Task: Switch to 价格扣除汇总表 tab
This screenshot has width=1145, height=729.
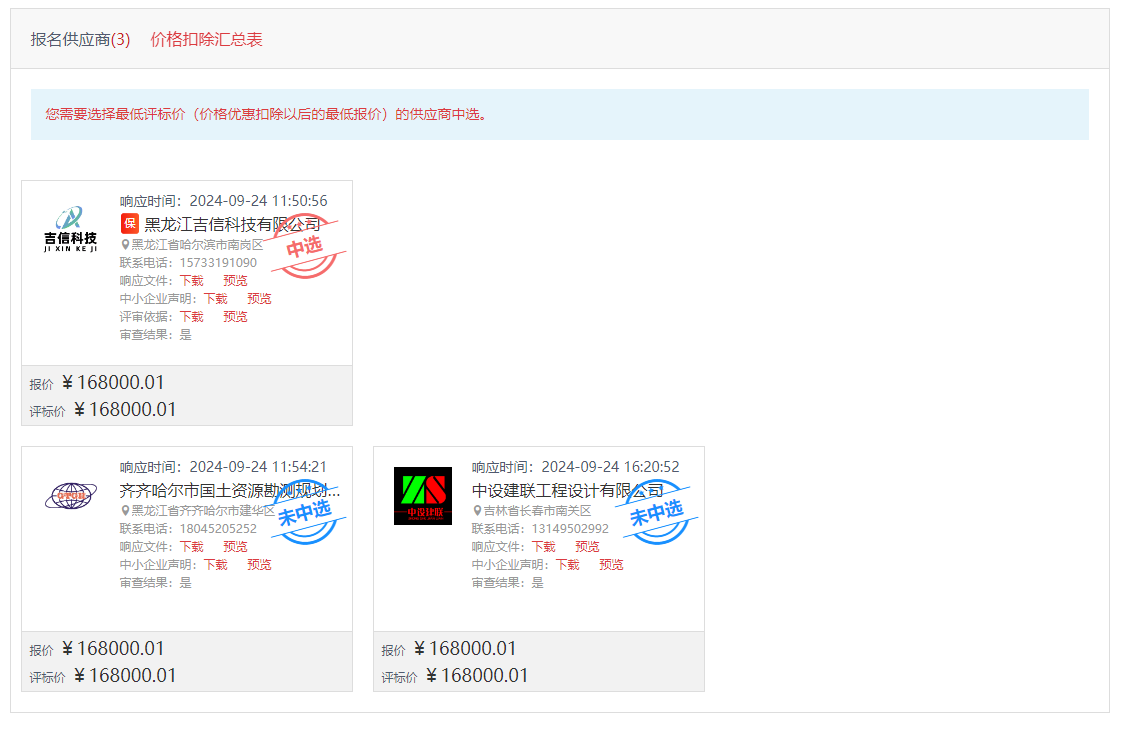Action: [206, 40]
